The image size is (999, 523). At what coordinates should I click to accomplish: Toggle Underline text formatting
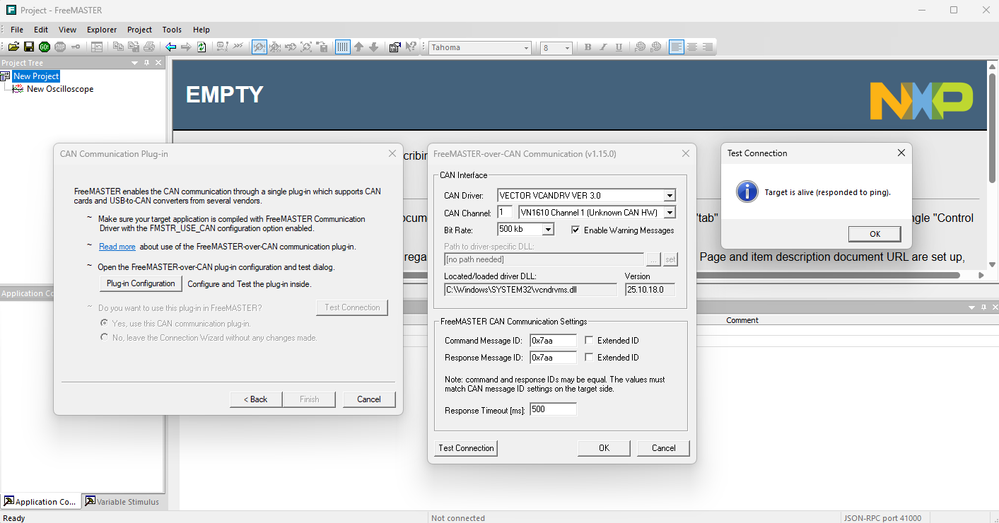point(619,47)
